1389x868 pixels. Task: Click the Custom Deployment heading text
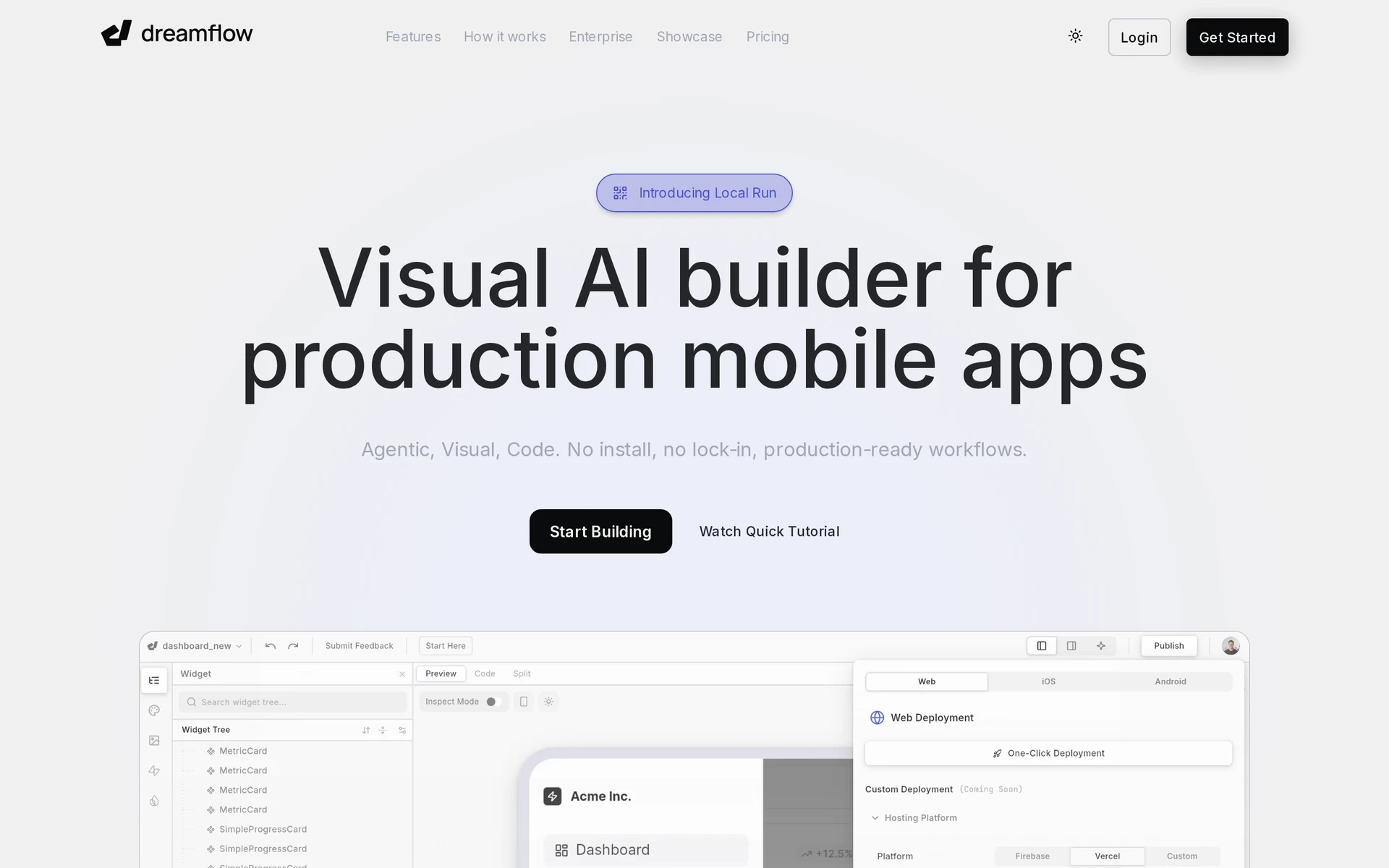909,789
